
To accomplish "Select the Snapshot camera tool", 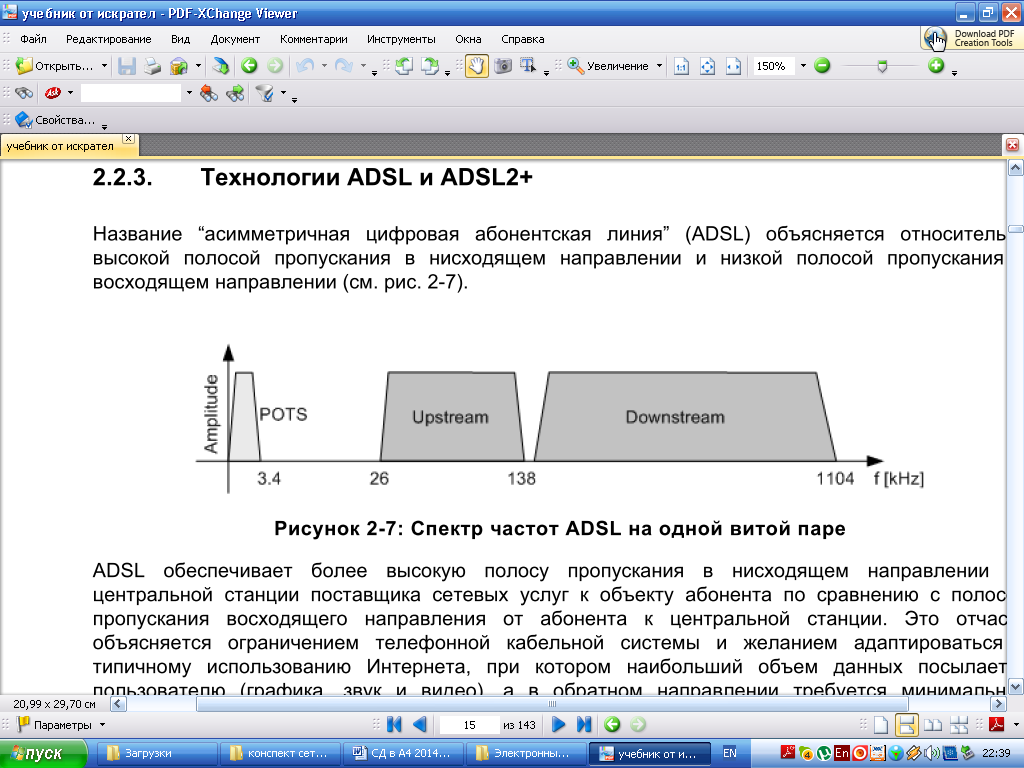I will pyautogui.click(x=503, y=66).
